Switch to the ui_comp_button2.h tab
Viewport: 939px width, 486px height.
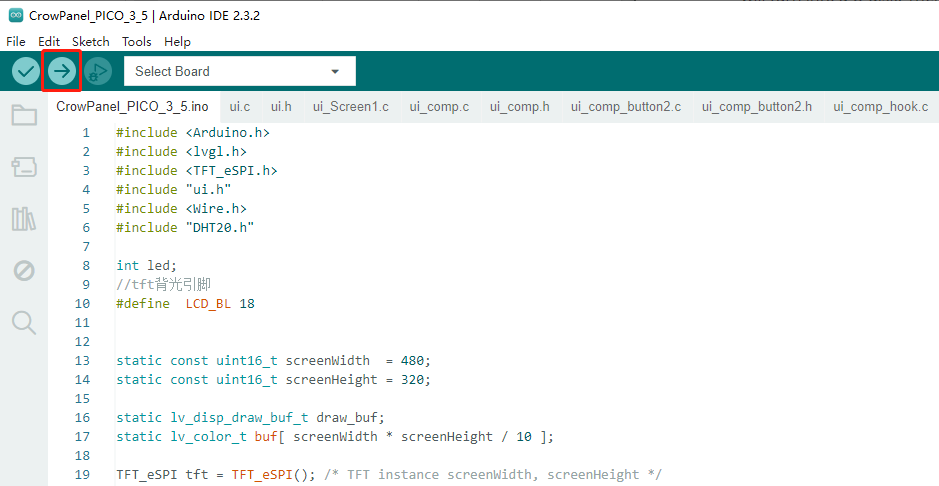pyautogui.click(x=757, y=107)
